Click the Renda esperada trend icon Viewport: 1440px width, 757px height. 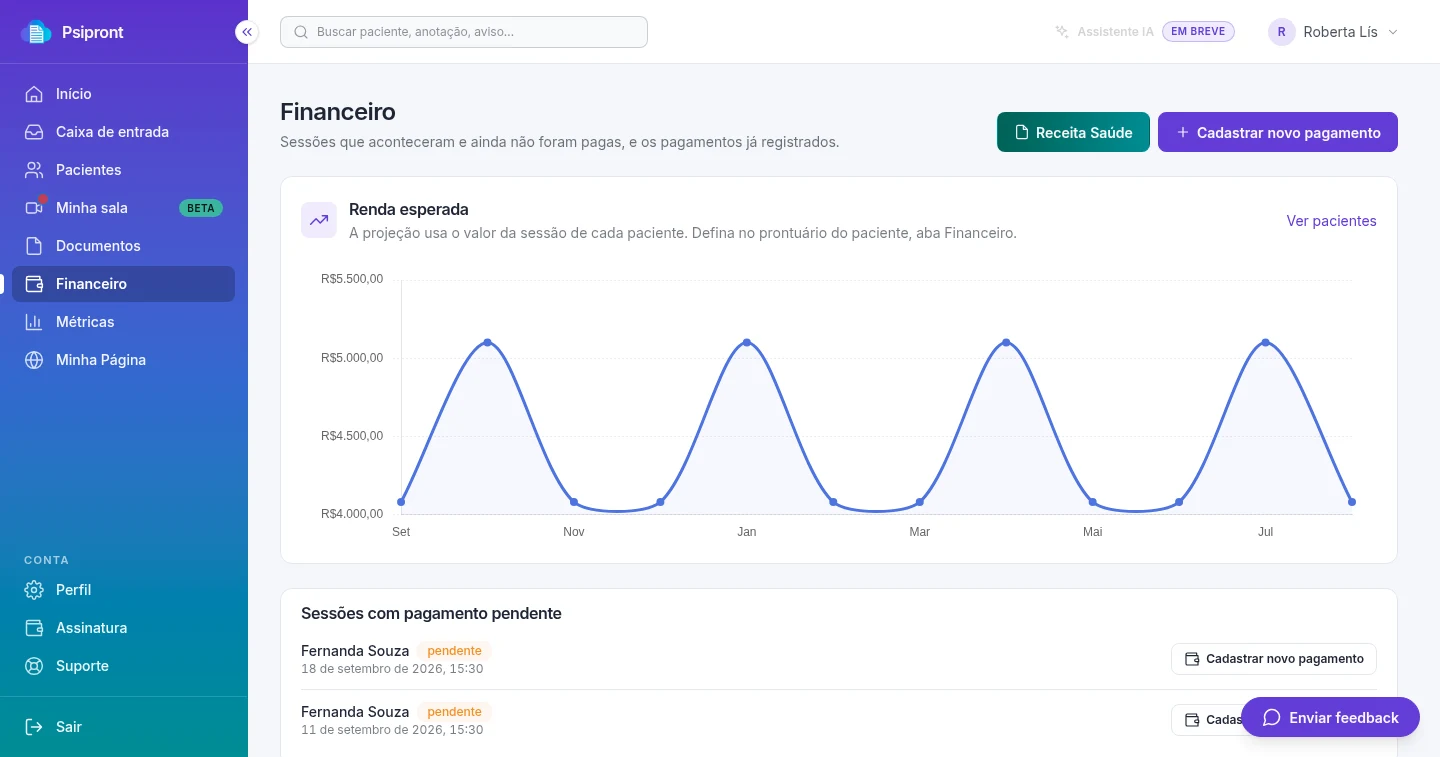(x=319, y=220)
